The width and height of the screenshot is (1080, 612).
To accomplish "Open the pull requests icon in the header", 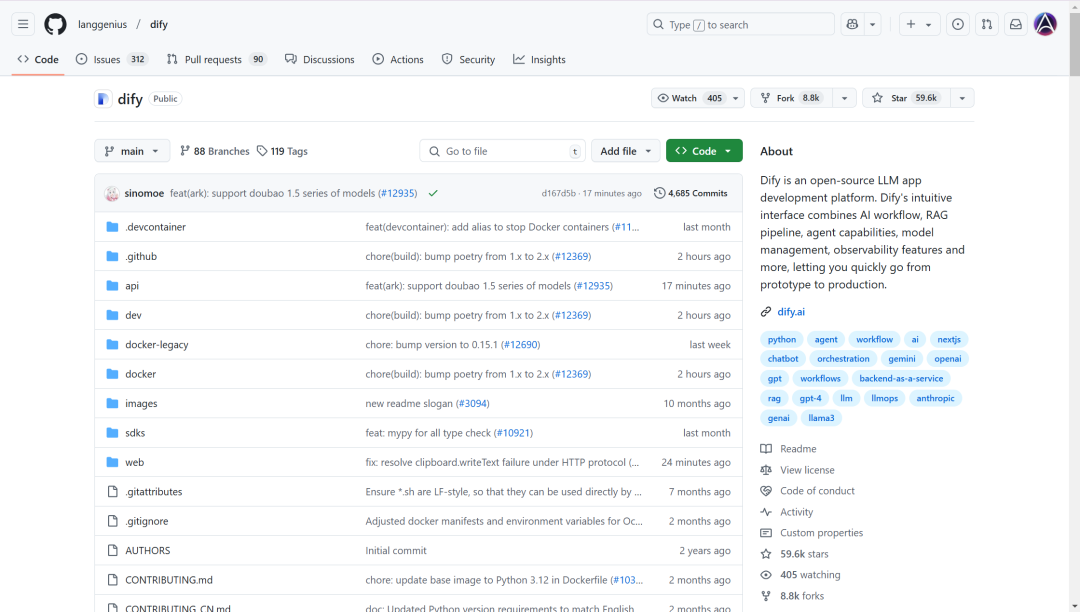I will pyautogui.click(x=986, y=25).
